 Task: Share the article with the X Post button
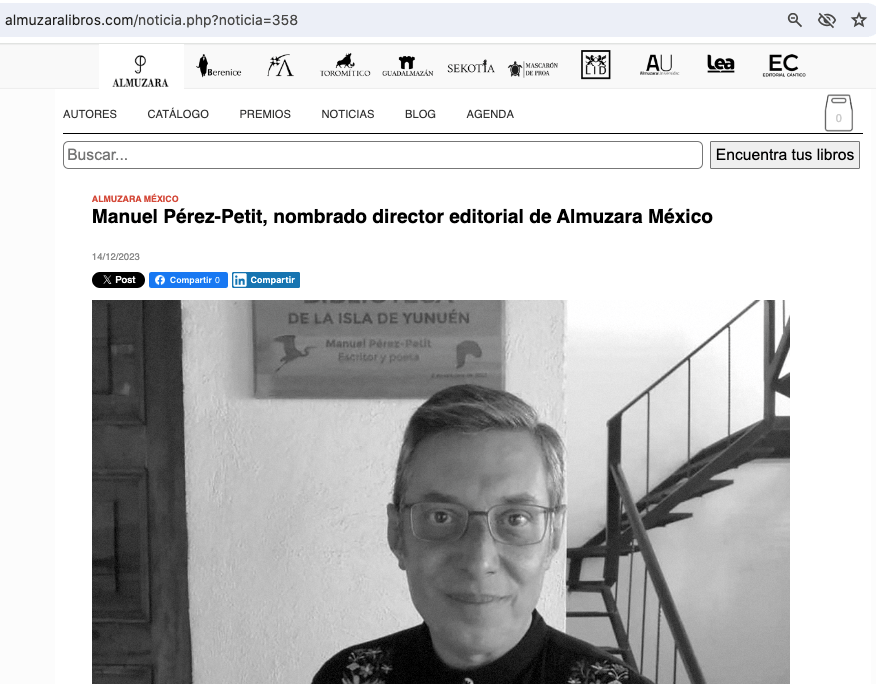click(x=118, y=280)
